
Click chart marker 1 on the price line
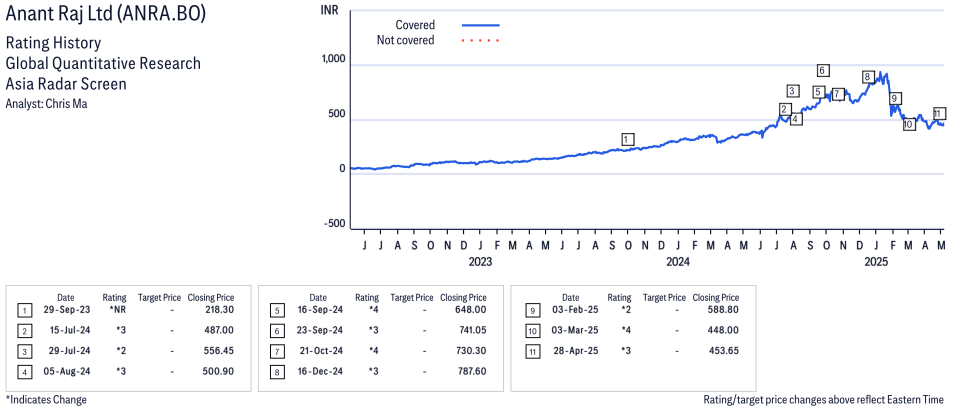(x=628, y=140)
